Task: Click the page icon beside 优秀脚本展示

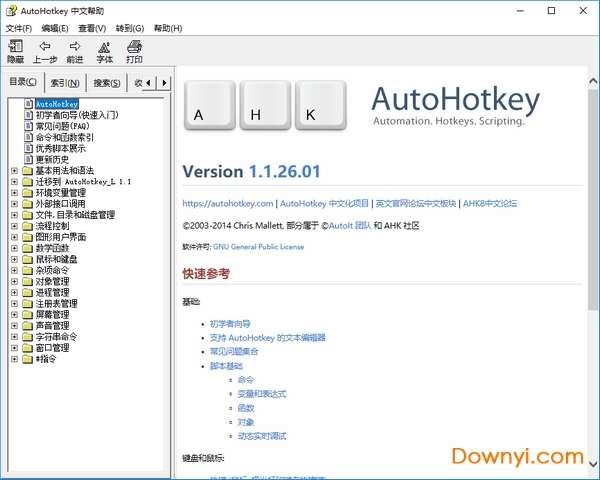Action: tap(28, 148)
